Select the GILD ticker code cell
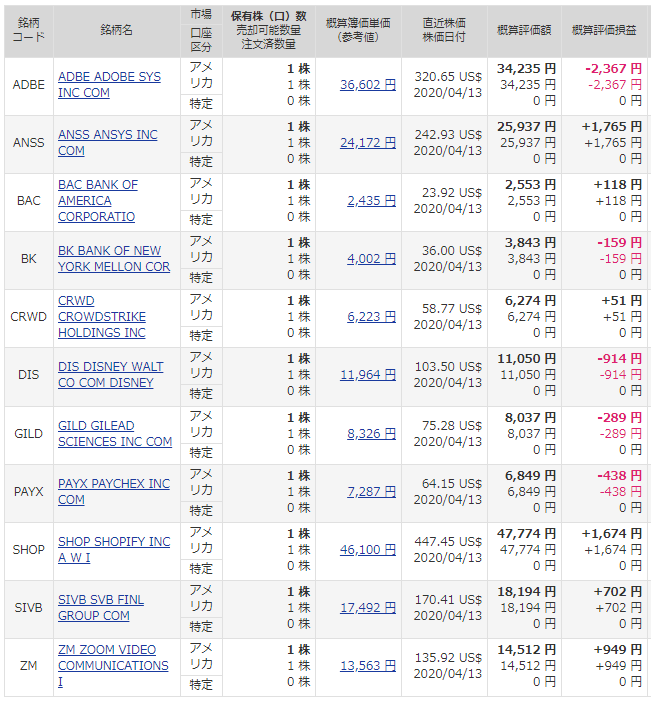This screenshot has width=651, height=702. pyautogui.click(x=29, y=434)
